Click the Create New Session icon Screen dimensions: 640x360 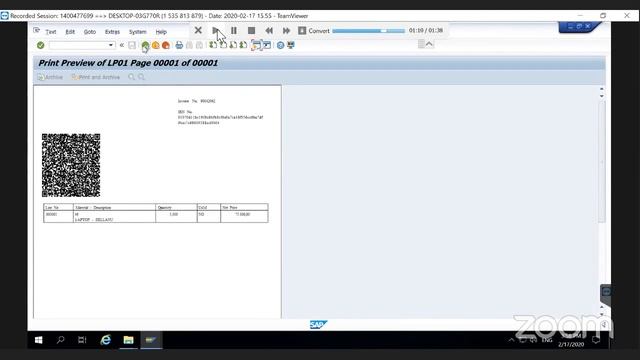click(x=256, y=45)
